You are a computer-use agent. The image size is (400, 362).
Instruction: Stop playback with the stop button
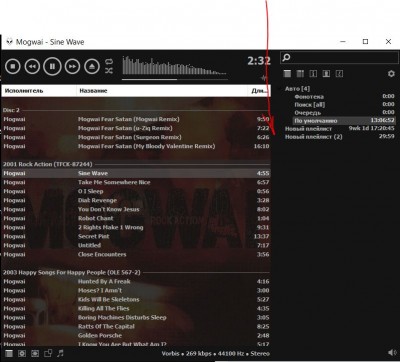(13, 66)
